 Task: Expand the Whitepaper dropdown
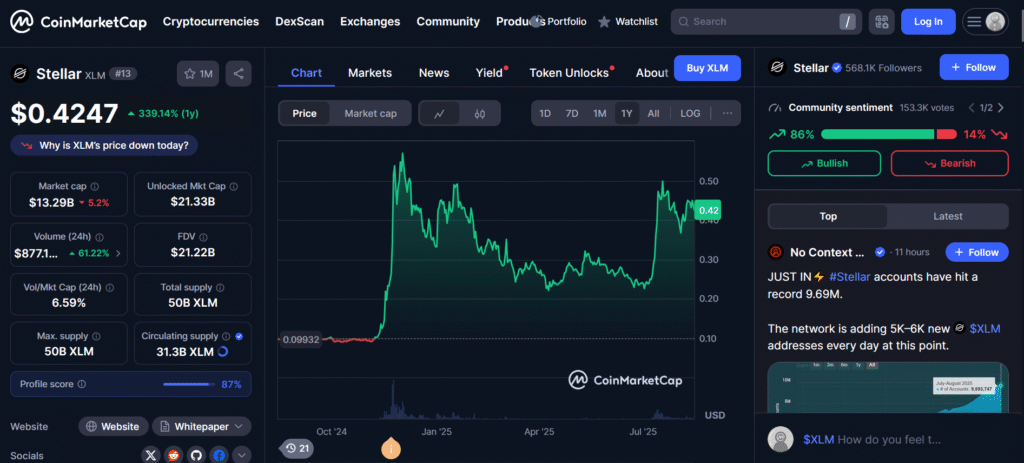(x=202, y=426)
